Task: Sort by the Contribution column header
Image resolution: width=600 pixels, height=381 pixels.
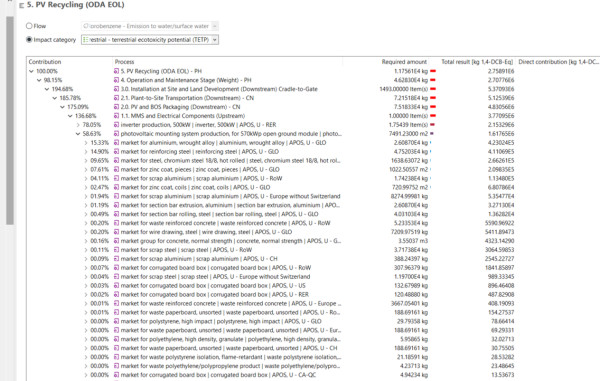Action: click(45, 62)
